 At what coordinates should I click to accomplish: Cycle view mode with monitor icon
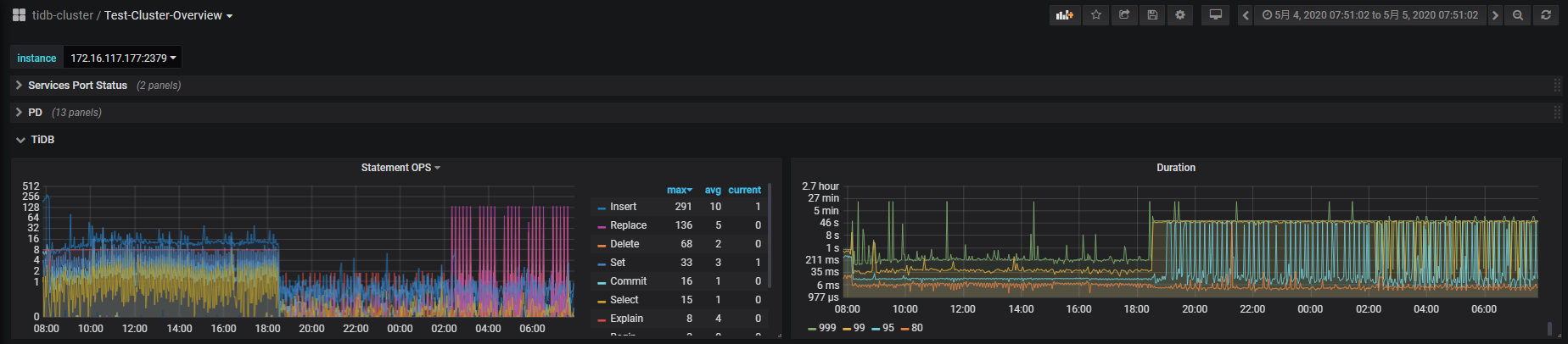pyautogui.click(x=1215, y=15)
